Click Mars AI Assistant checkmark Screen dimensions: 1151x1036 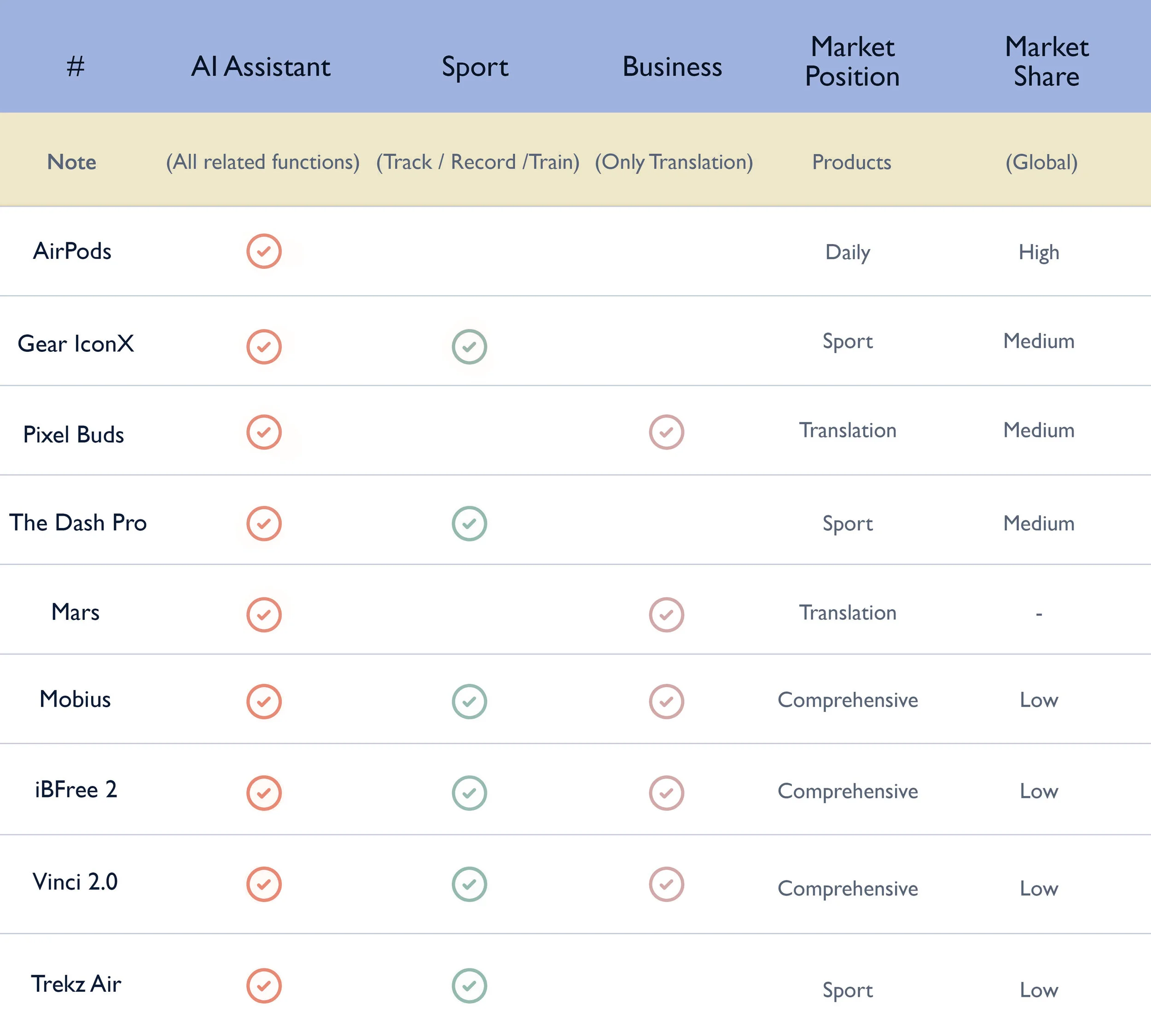pos(263,615)
